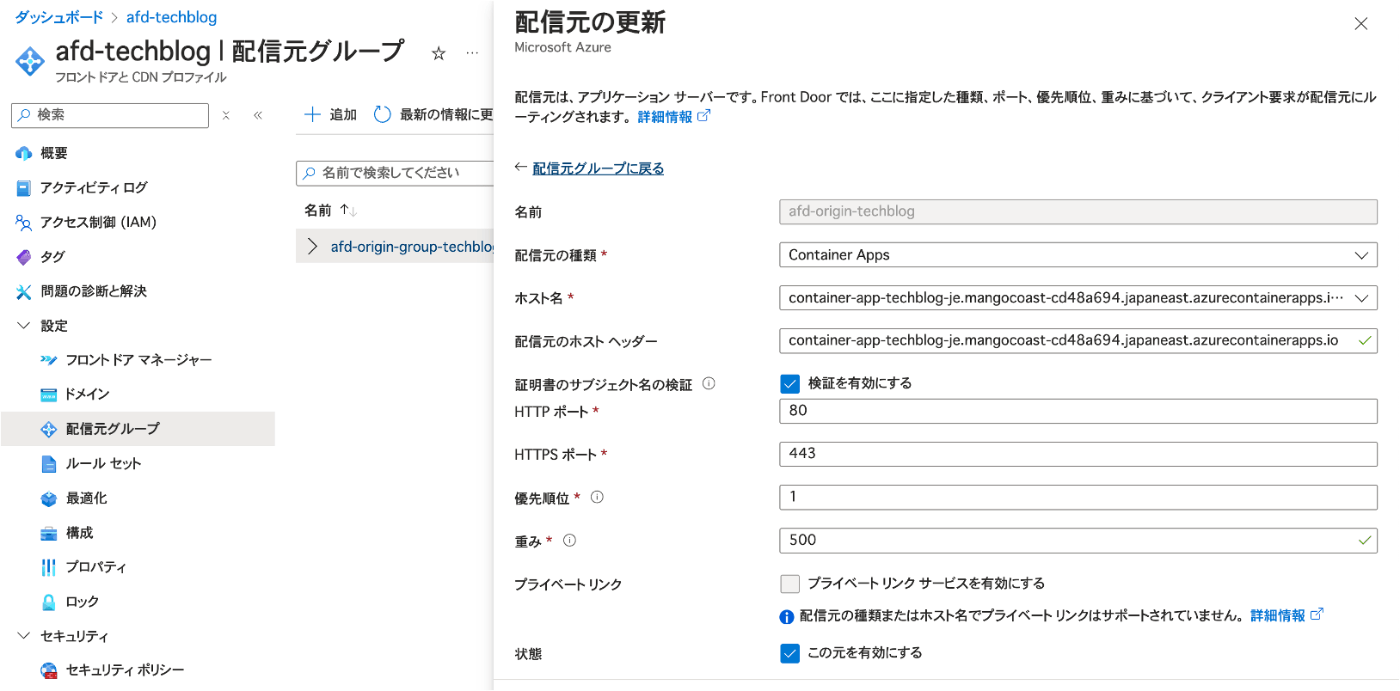Viewport: 1400px width, 691px height.
Task: Click the 配信元グループに戻る link
Action: pos(598,168)
